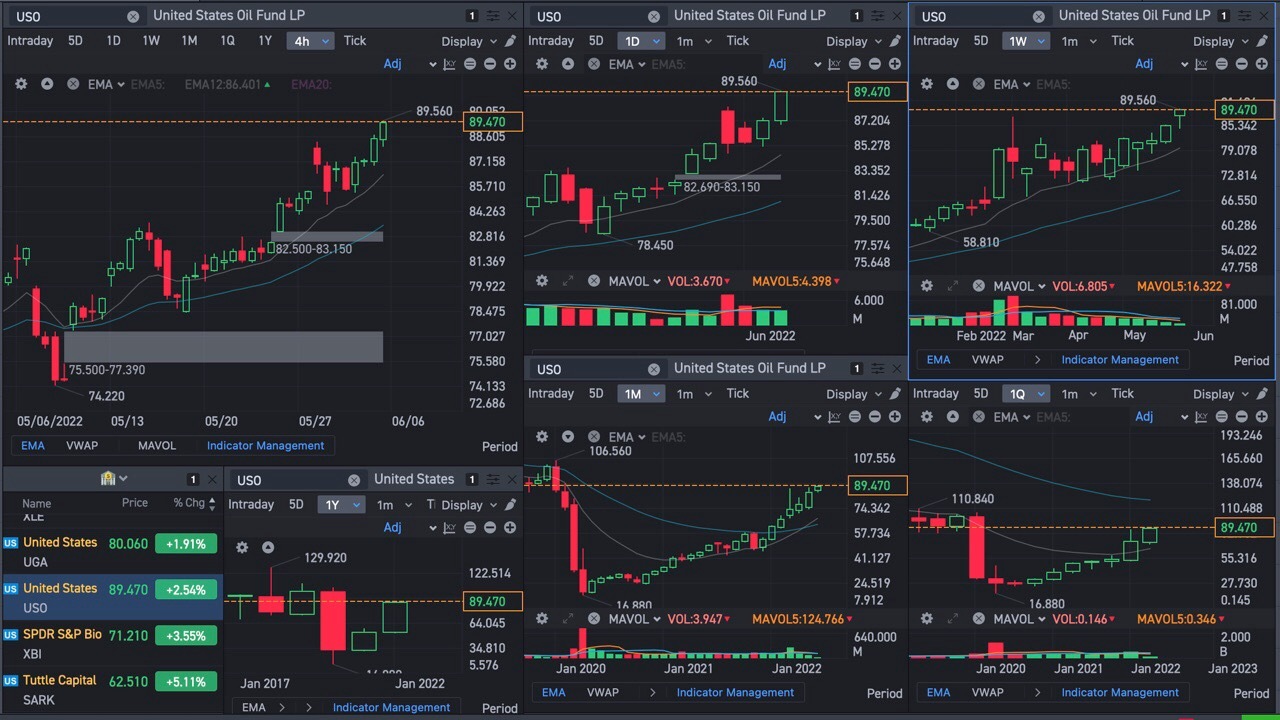1280x720 pixels.
Task: Sort watchlist by the % Chg column
Action: (188, 503)
